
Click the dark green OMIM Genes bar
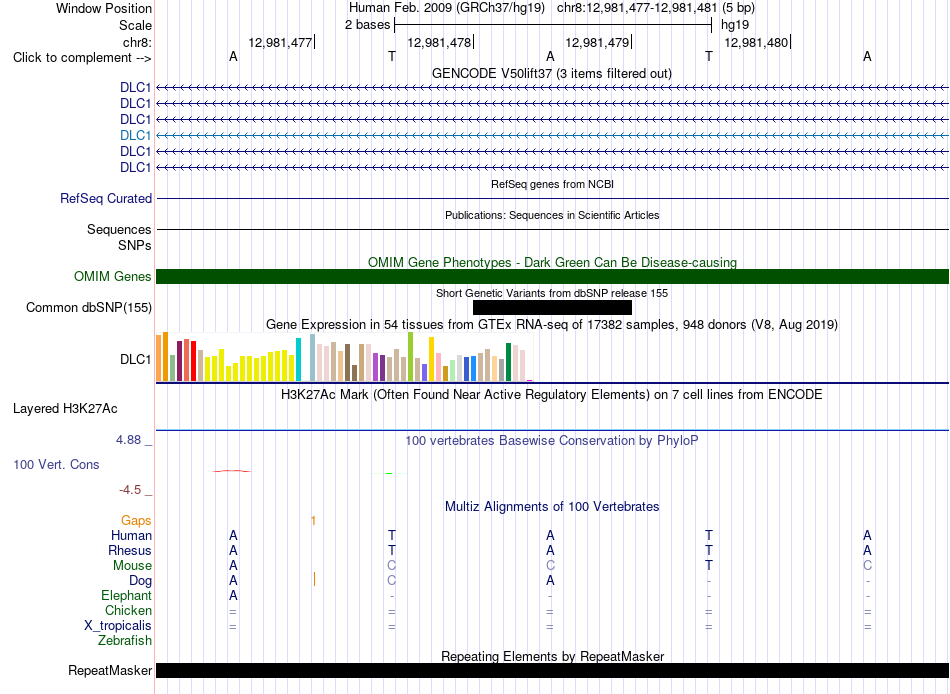(552, 276)
